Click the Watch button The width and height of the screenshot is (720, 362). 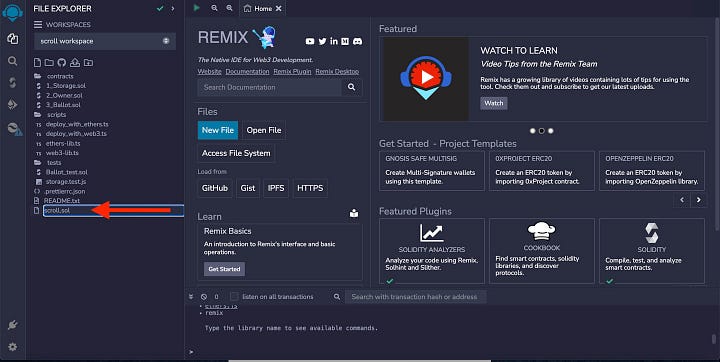[x=494, y=103]
